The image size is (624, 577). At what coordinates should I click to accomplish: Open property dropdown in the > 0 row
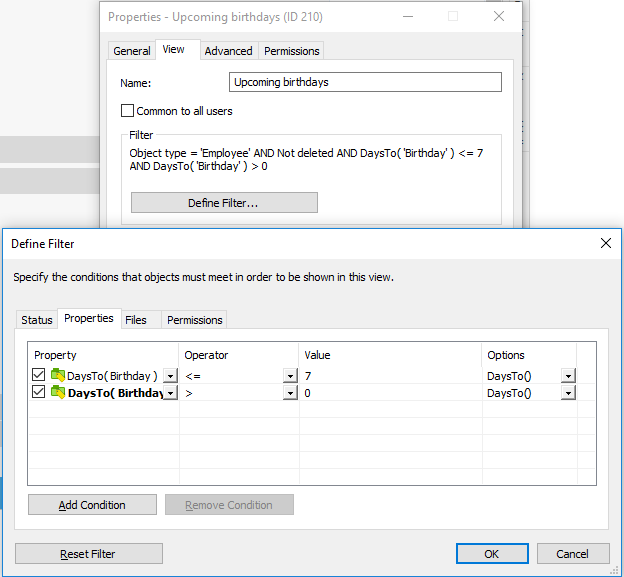(x=171, y=393)
